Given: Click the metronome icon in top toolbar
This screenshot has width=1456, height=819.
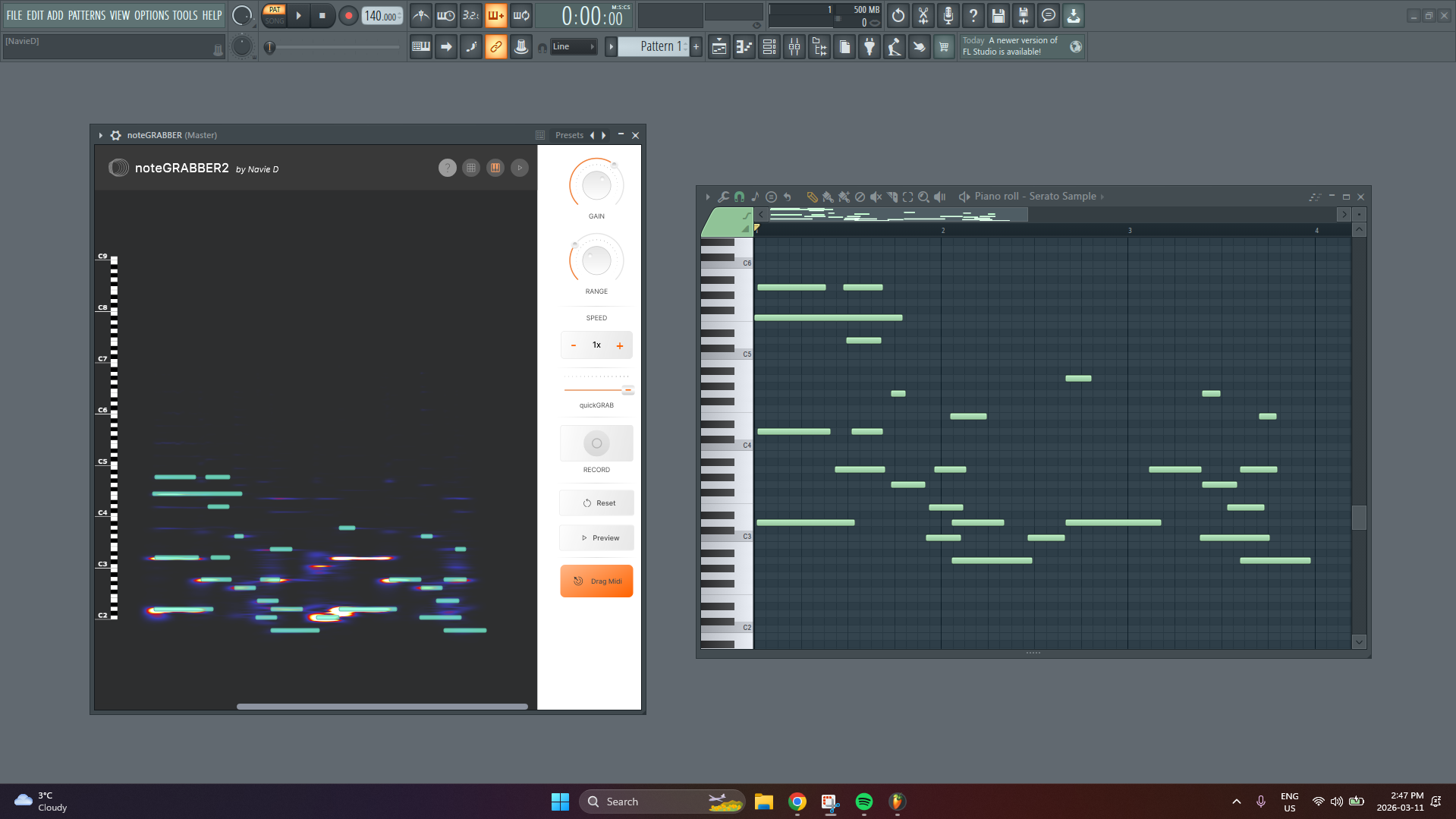Looking at the screenshot, I should (421, 15).
